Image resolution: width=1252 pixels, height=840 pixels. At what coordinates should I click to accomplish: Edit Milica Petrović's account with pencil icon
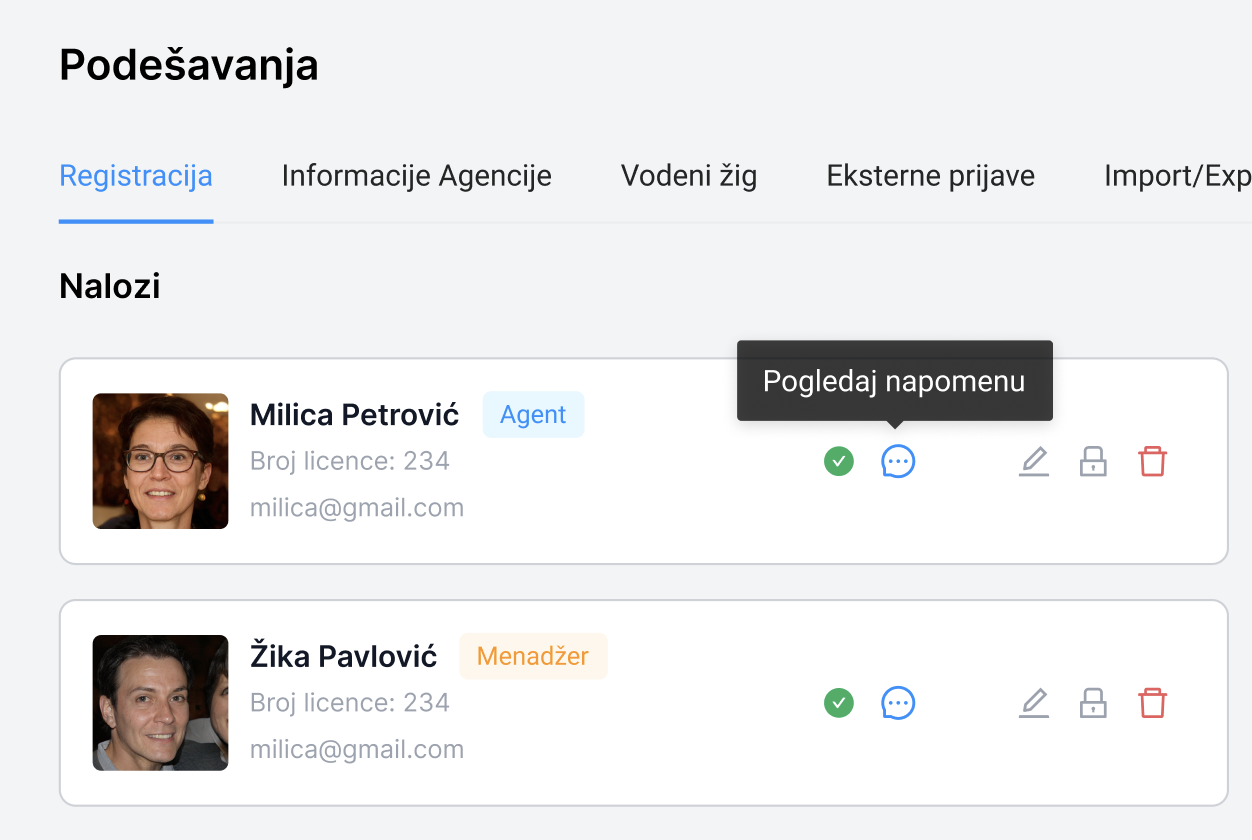pos(1034,462)
